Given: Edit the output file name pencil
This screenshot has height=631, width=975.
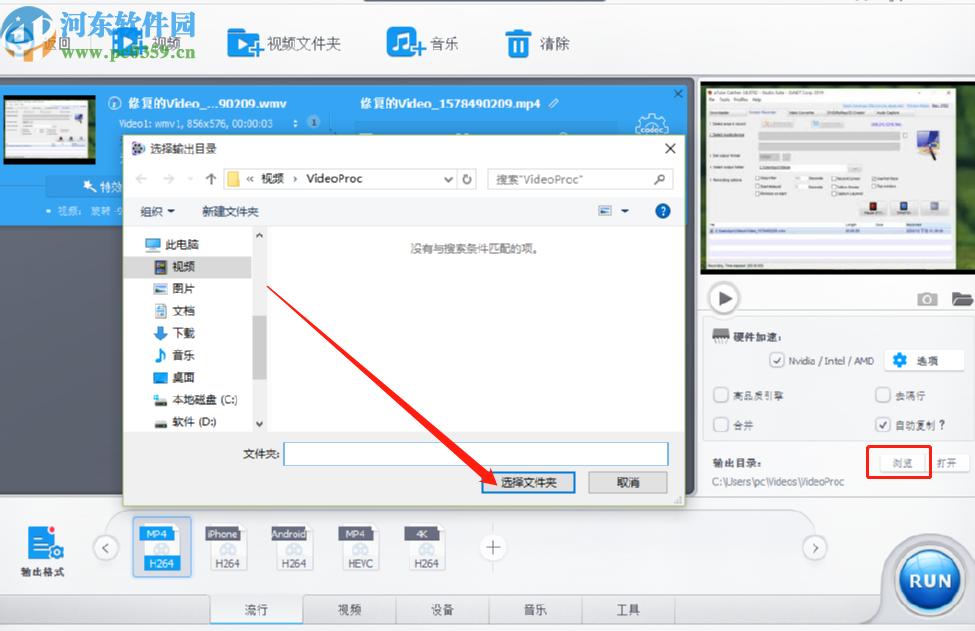Looking at the screenshot, I should tap(553, 103).
